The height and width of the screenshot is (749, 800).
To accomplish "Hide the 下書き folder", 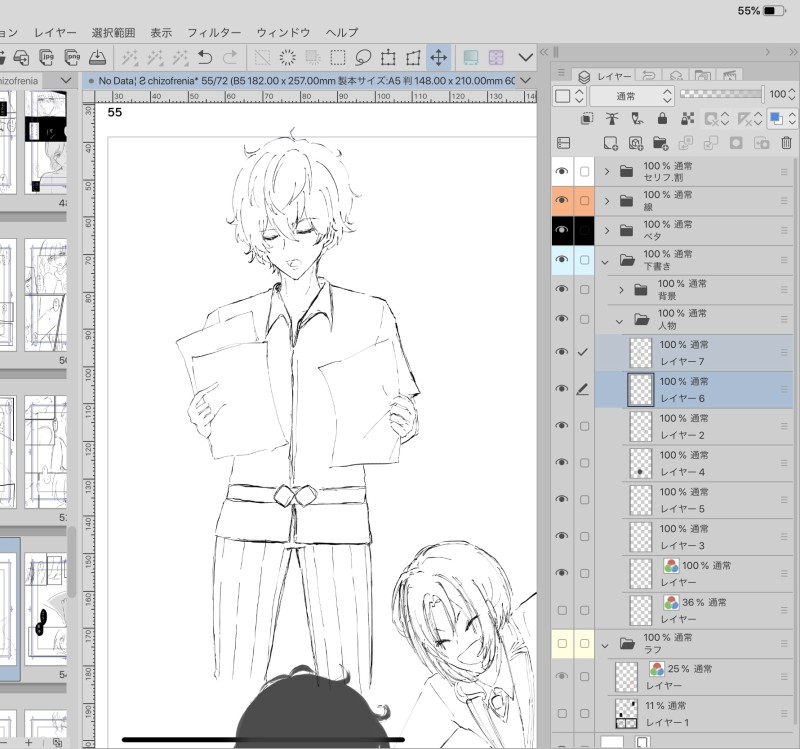I will 562,260.
